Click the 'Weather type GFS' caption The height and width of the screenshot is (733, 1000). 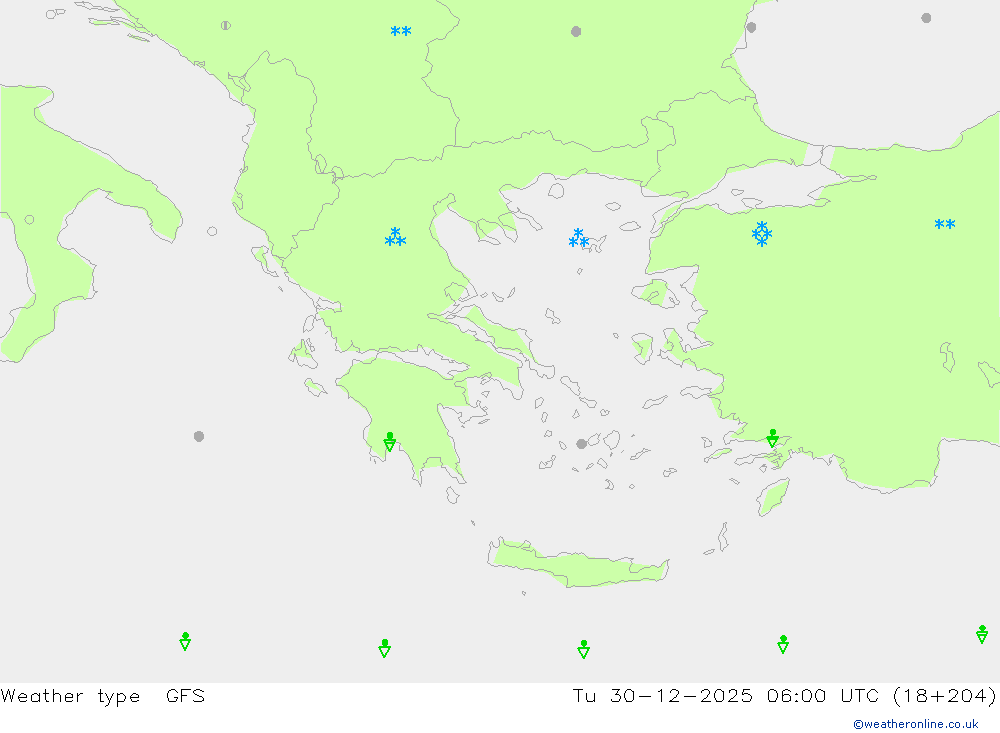(103, 695)
